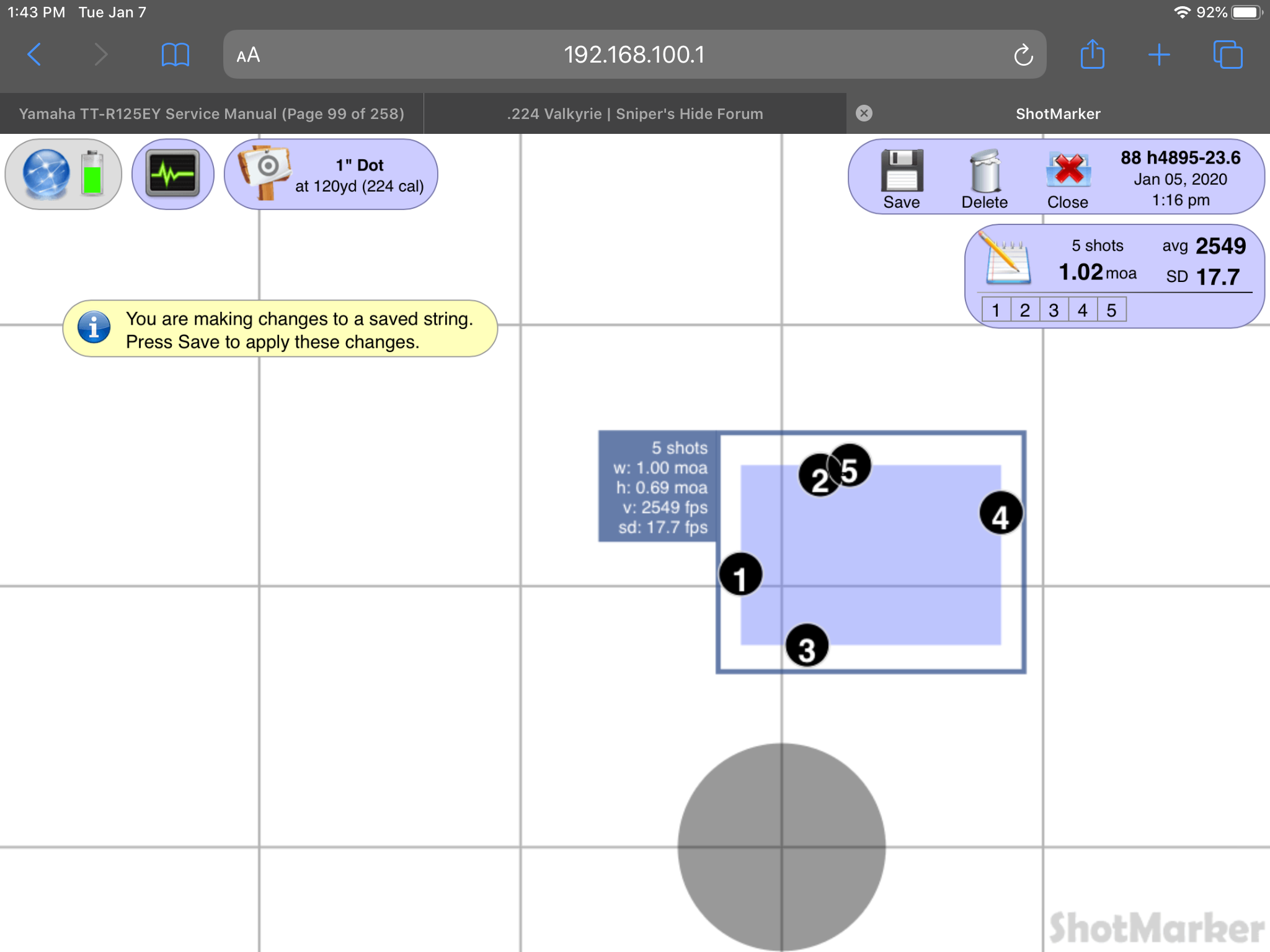
Task: Close the string with red X icon
Action: tap(1067, 171)
